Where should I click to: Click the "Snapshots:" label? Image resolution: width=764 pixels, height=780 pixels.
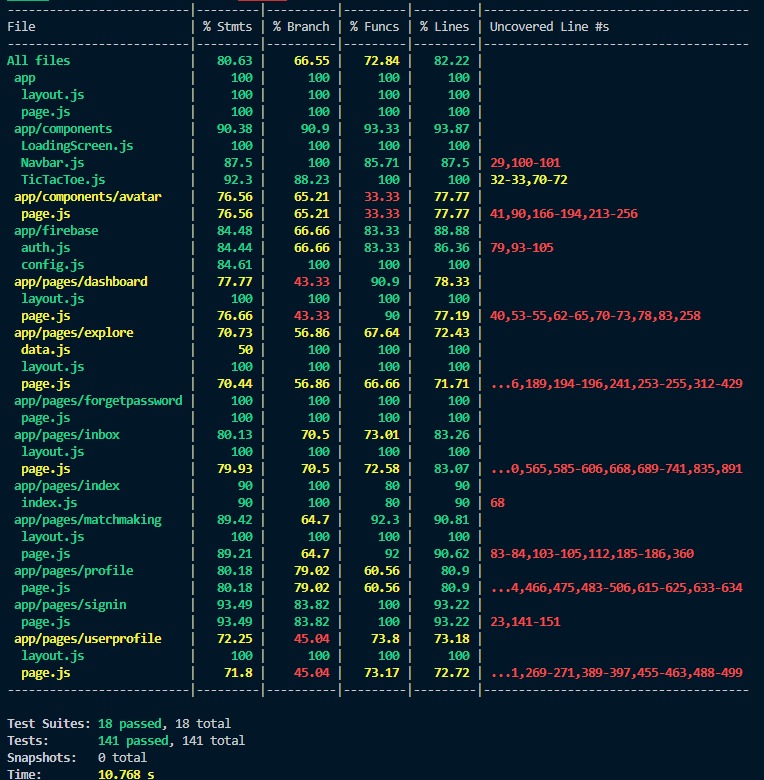pyautogui.click(x=42, y=758)
